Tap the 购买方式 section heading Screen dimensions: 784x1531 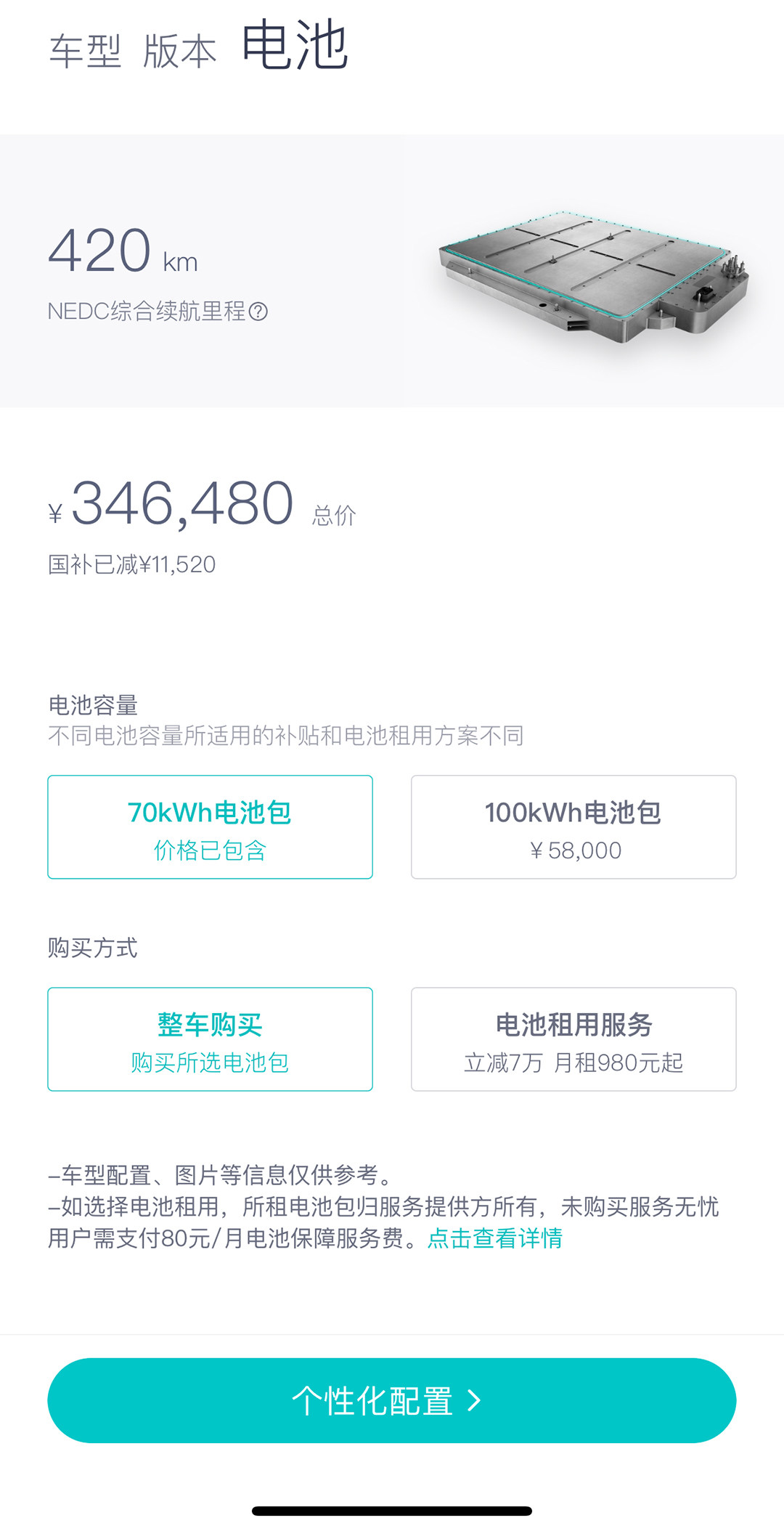[93, 948]
